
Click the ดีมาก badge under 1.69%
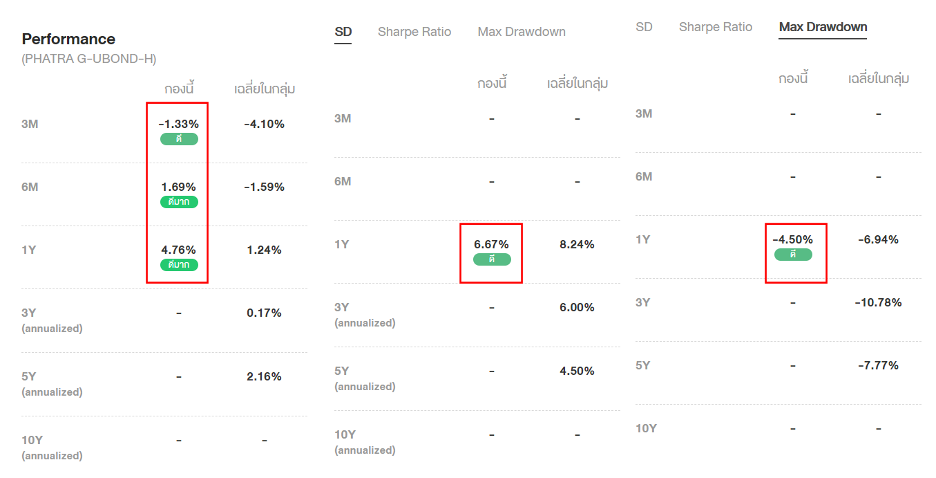[x=178, y=202]
